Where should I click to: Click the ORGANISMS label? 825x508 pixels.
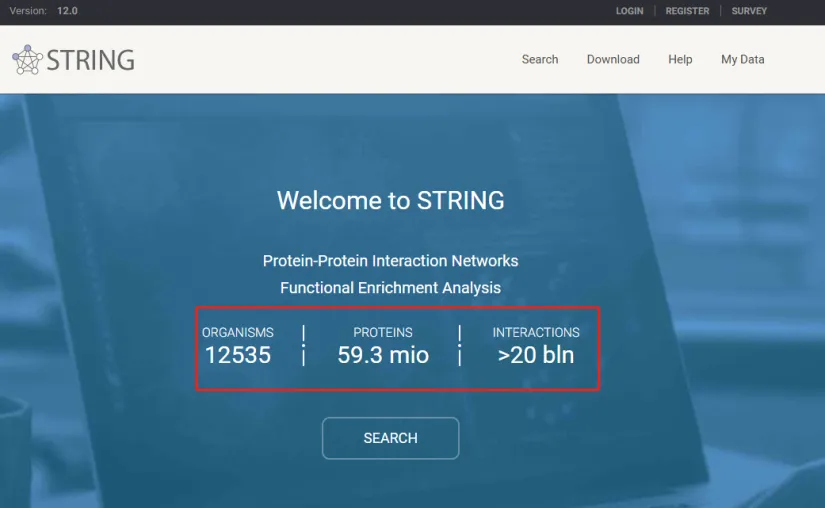coord(238,332)
